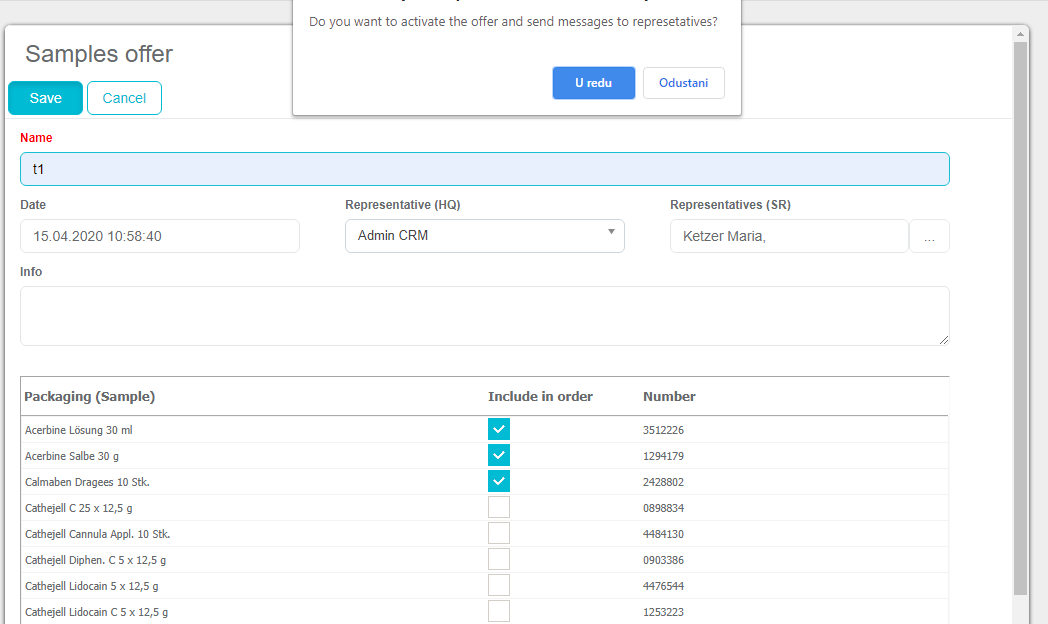Uncheck Calmaben Dragees 10 Stk. checkbox
The image size is (1048, 624).
[x=499, y=481]
